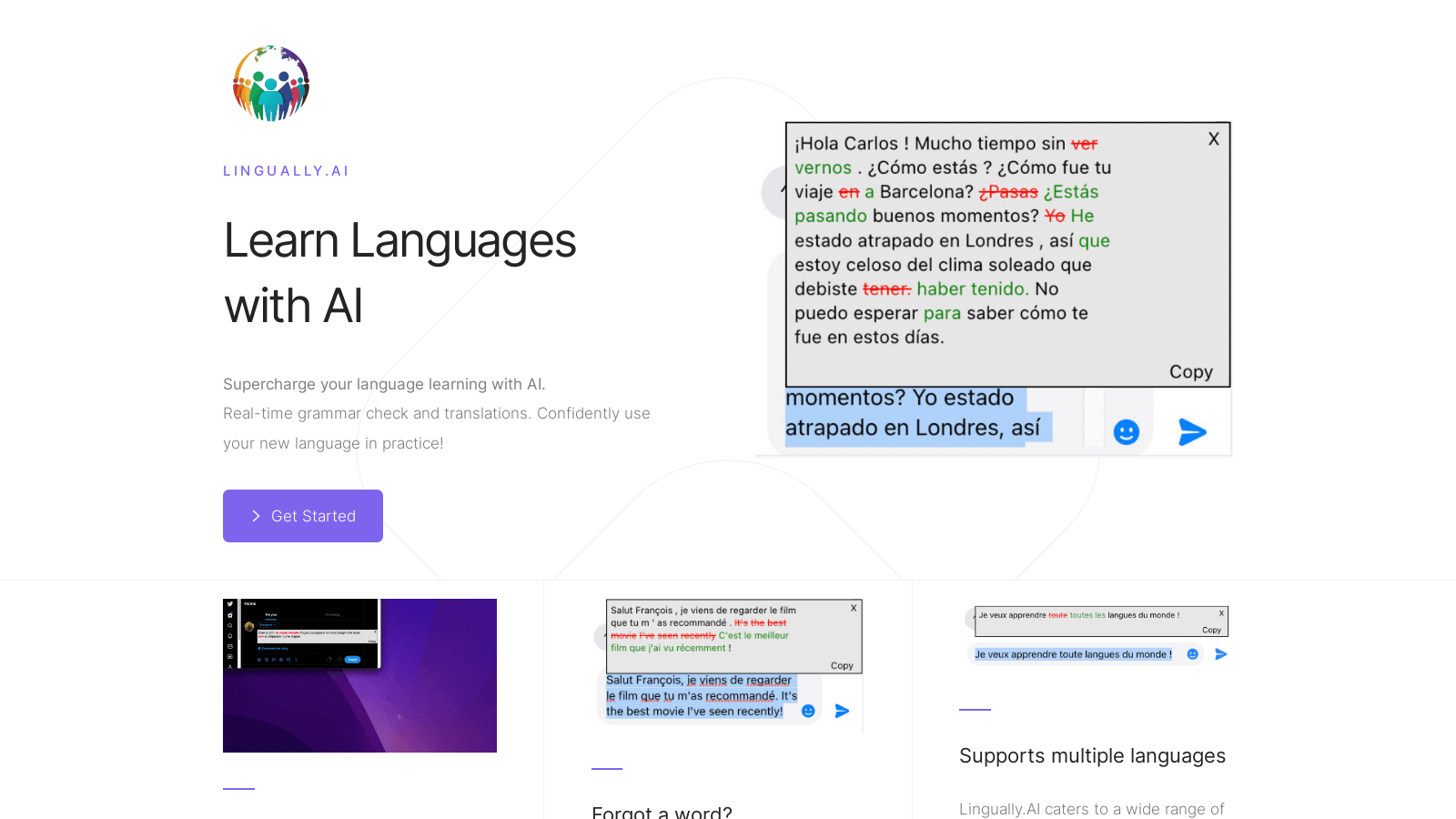
Task: Click emoji icon beside 'Je veux apprendre' input
Action: pyautogui.click(x=1192, y=654)
